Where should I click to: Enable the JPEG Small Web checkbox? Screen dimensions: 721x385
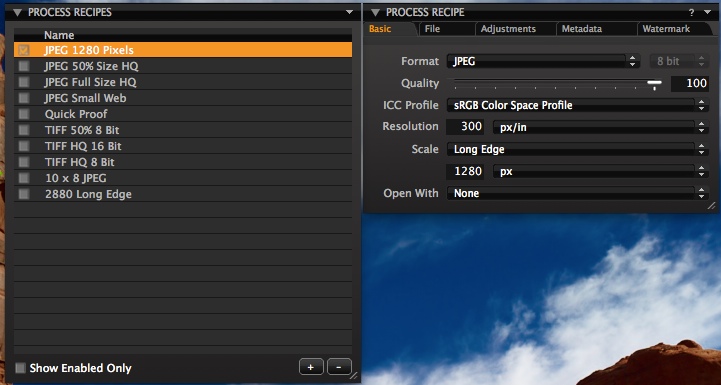(x=23, y=98)
